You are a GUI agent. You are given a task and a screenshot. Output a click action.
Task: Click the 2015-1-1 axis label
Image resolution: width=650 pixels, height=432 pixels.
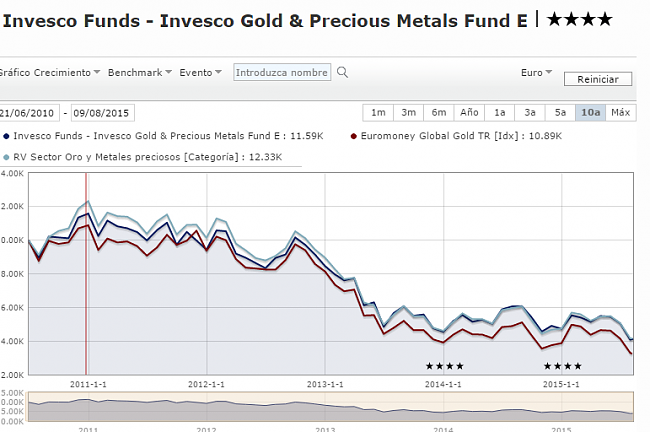point(561,384)
